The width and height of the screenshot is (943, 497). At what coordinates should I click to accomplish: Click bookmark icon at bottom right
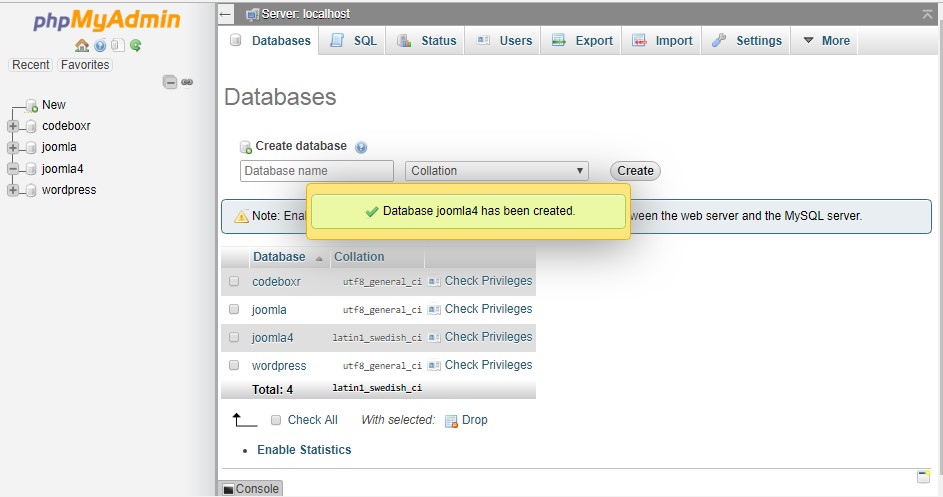(x=924, y=477)
